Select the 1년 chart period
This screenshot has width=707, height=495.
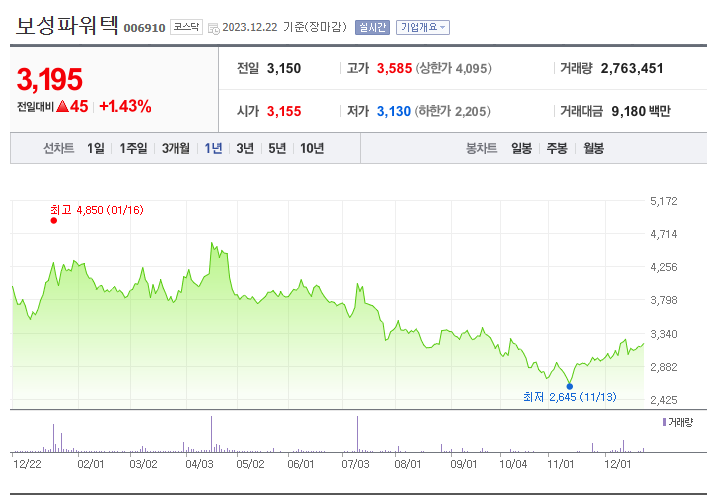213,148
